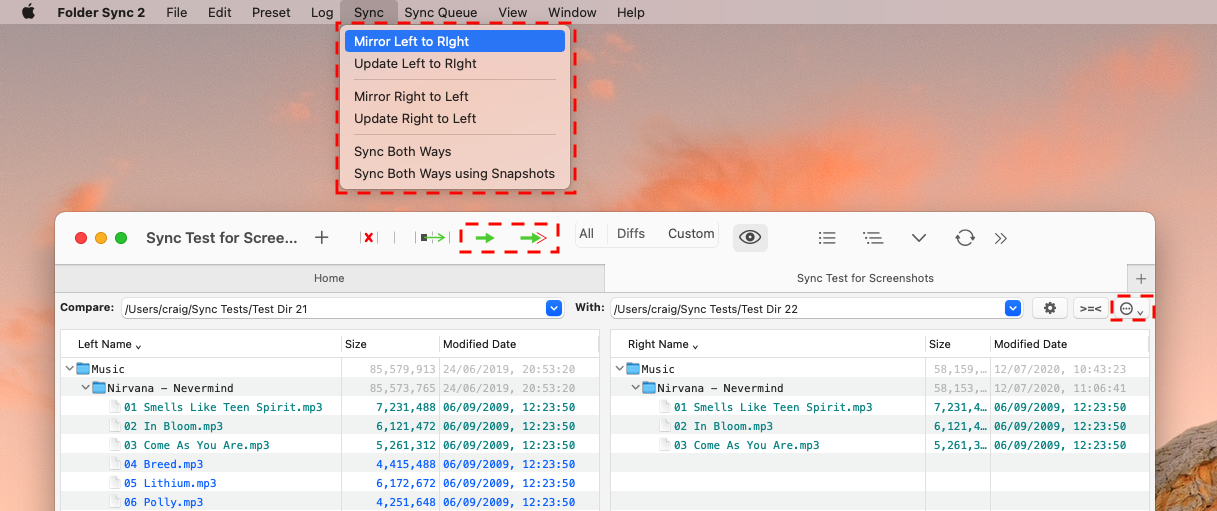
Task: Choose Mirror Right to Left menu item
Action: 411,97
